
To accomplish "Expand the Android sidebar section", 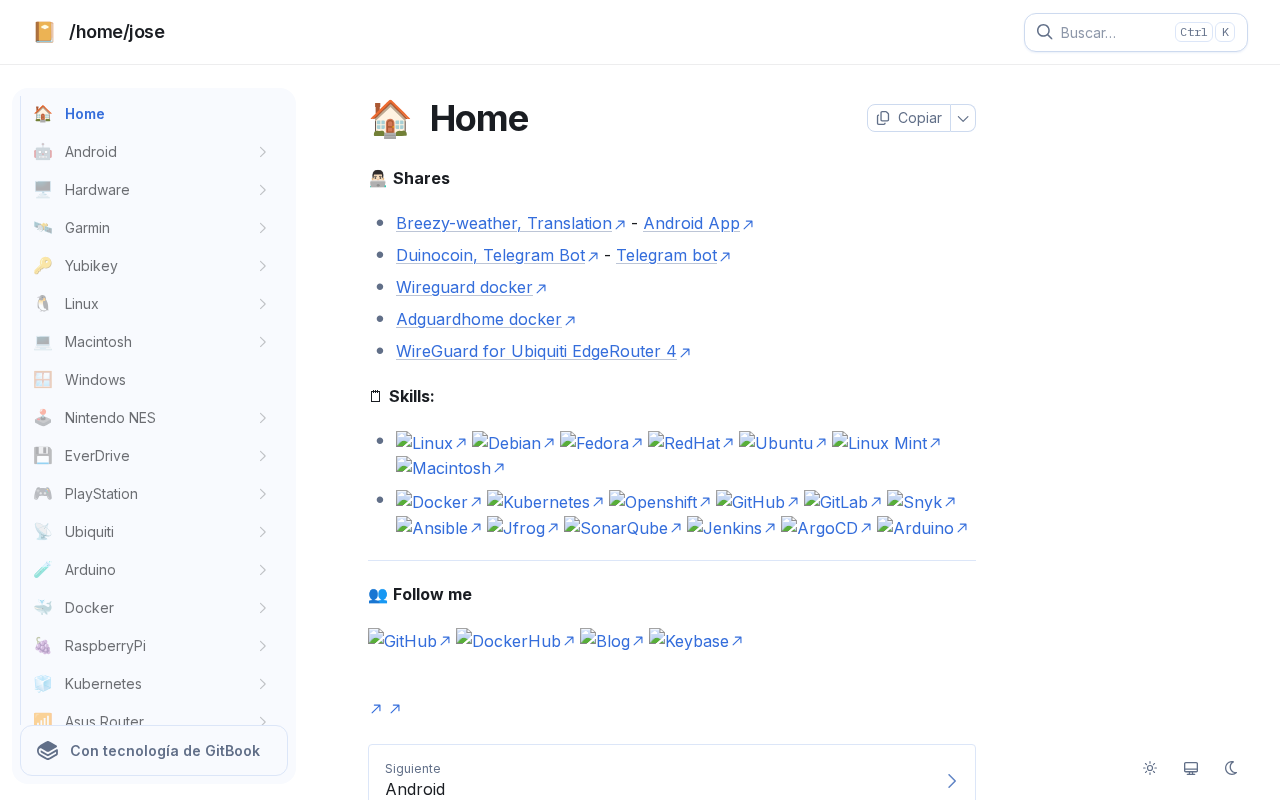I will click(x=262, y=152).
